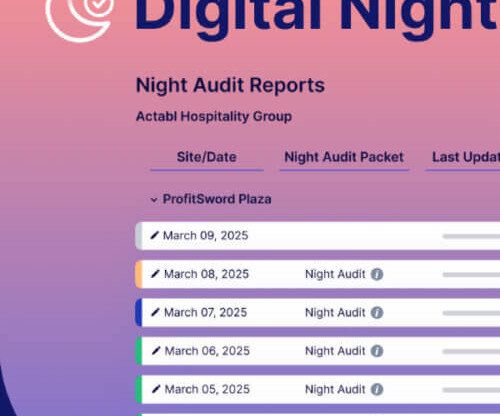
Task: Sort by Site/Date column header
Action: click(x=207, y=157)
